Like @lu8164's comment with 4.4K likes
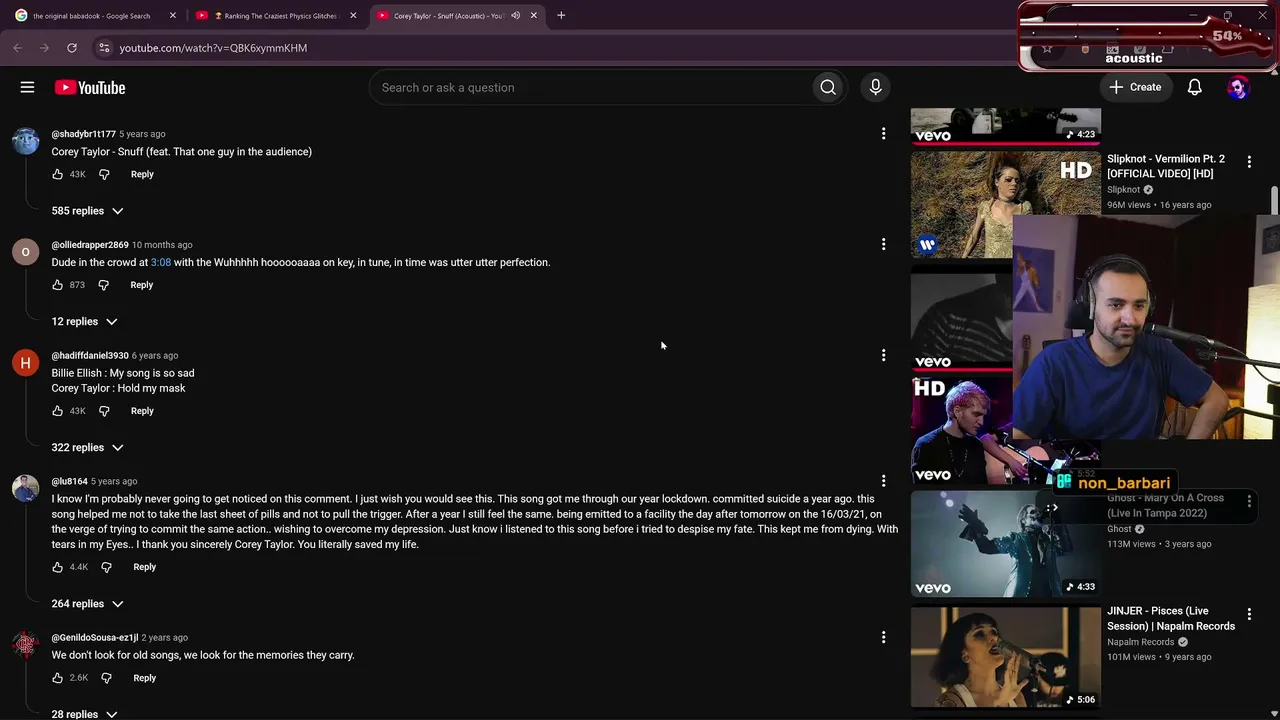1280x720 pixels. point(58,567)
